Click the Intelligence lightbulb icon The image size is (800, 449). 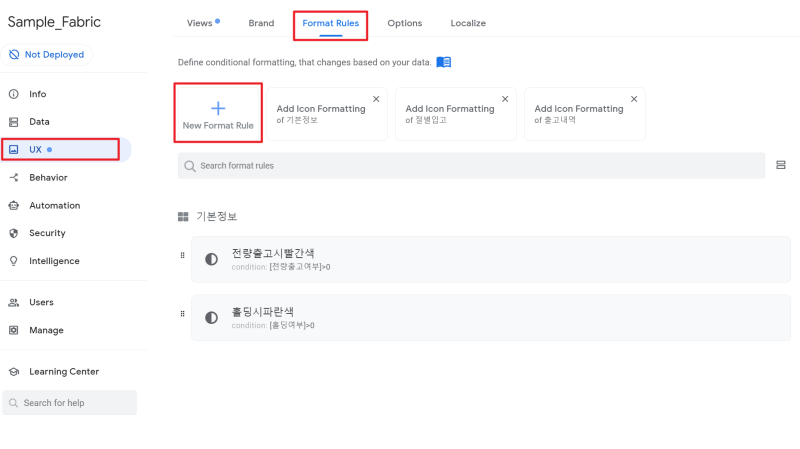(14, 261)
